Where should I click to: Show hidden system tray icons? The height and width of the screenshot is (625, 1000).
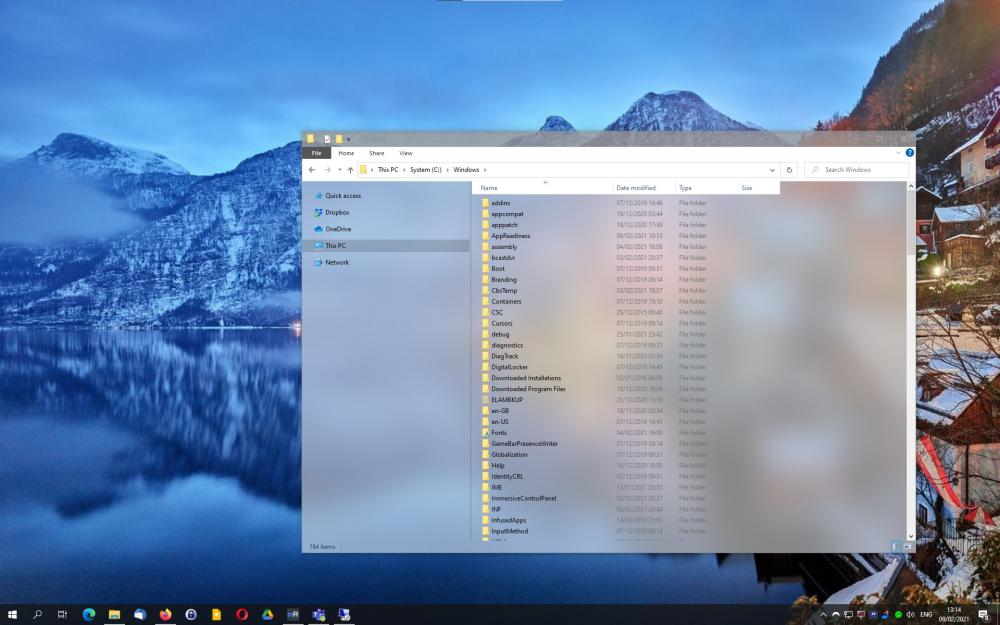tap(824, 614)
